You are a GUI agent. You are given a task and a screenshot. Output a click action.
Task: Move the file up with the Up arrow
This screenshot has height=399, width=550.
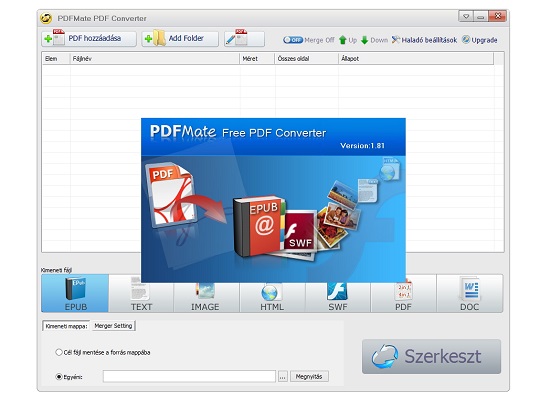click(348, 40)
